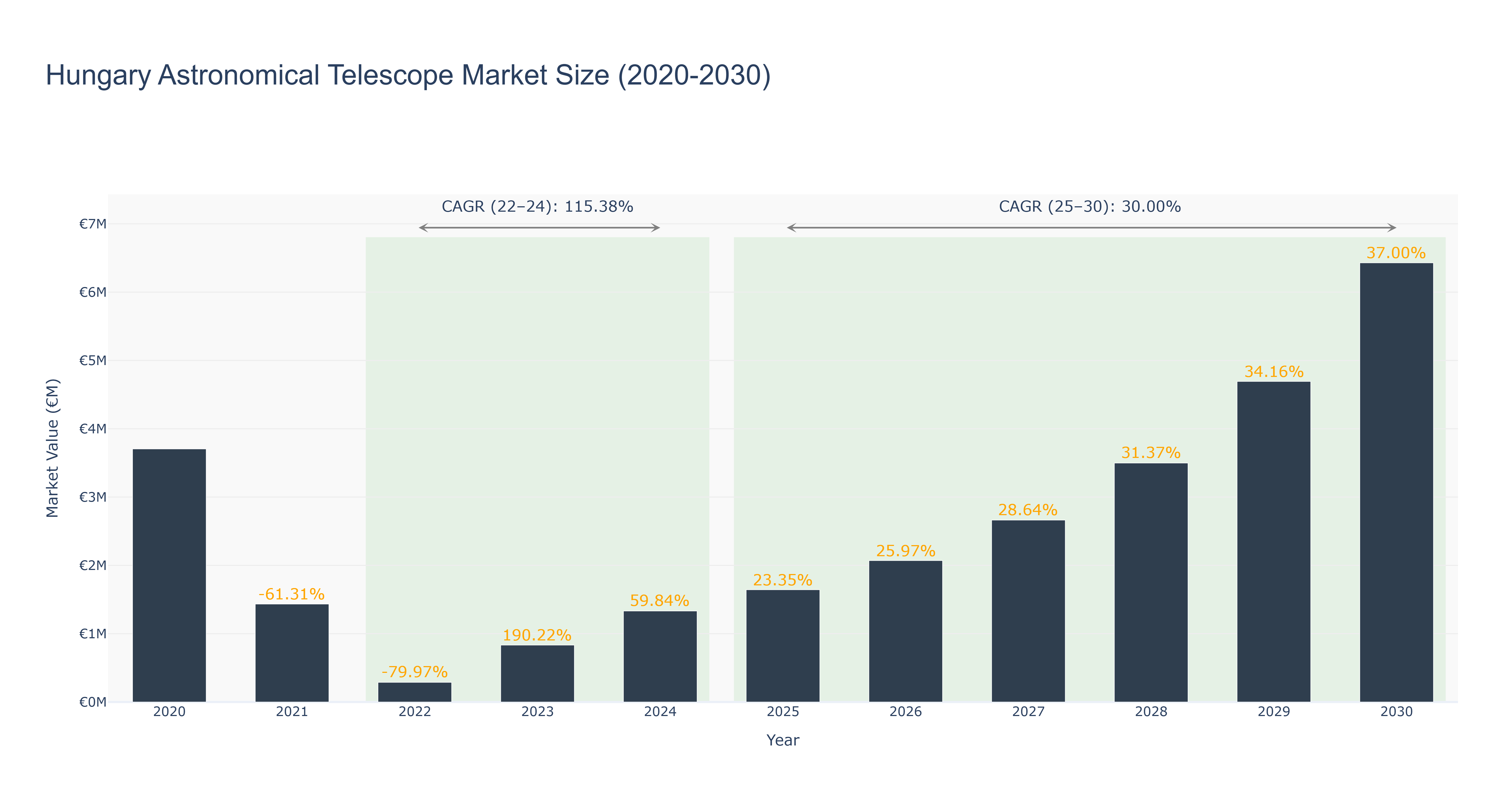
Task: Click the 2030 x-axis label
Action: coord(1396,712)
